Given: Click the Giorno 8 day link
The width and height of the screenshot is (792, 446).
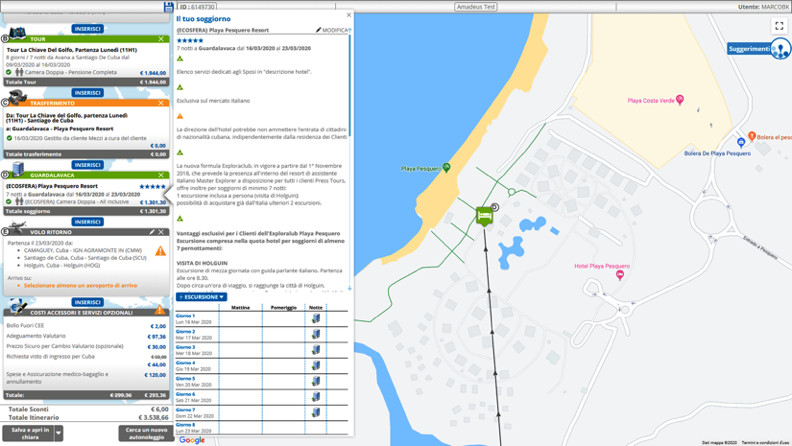Looking at the screenshot, I should point(185,425).
